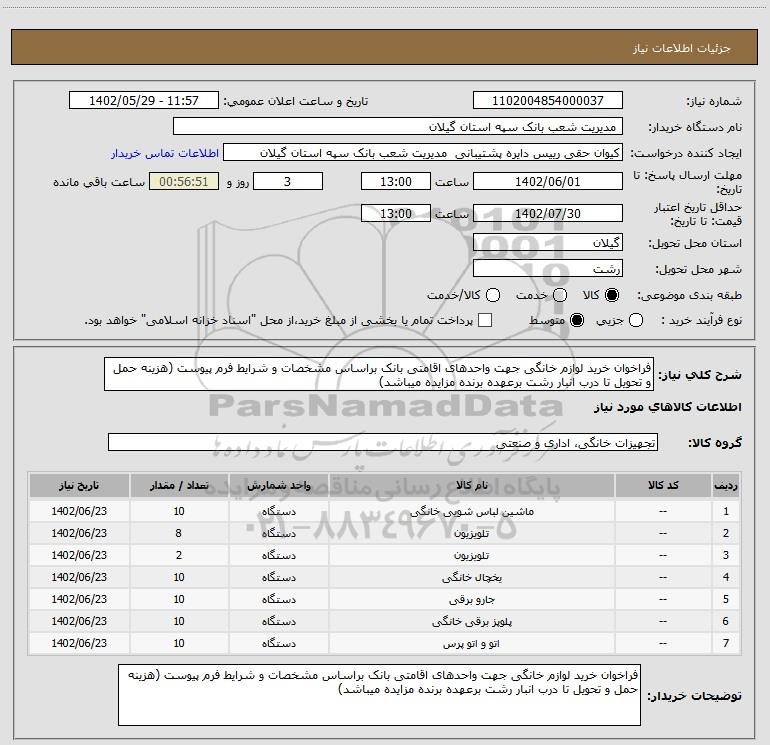Click the تاریخ نیاز column header
Viewport: 770px width, 745px height.
[x=80, y=485]
